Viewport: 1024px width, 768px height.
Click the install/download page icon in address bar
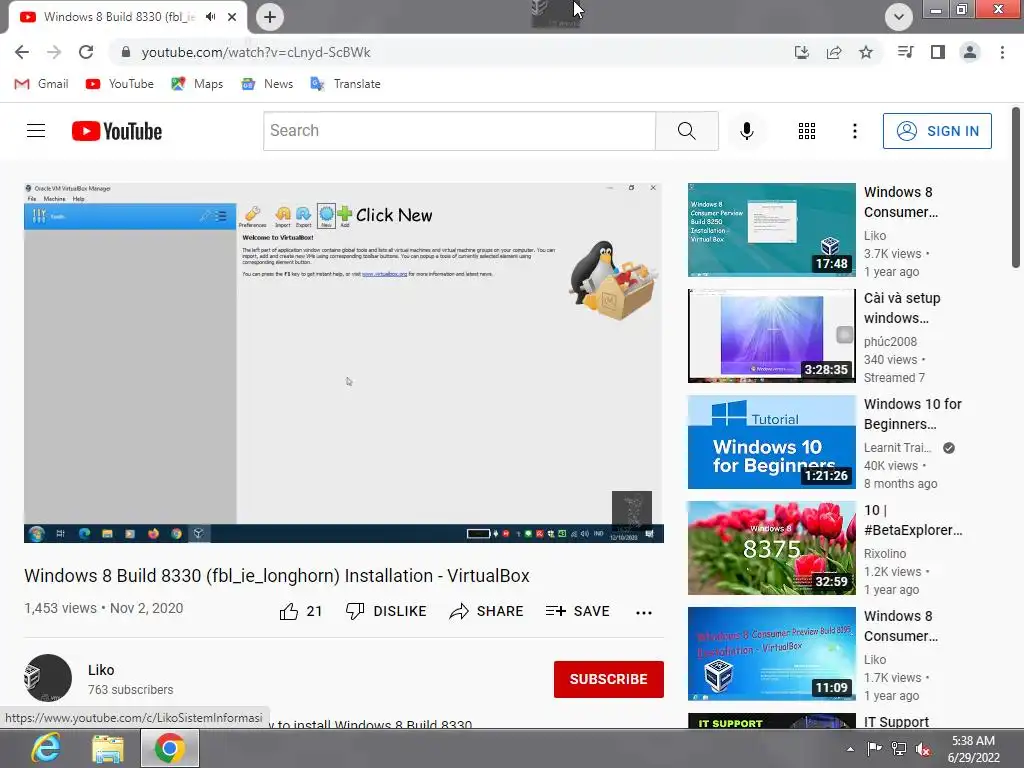tap(802, 52)
